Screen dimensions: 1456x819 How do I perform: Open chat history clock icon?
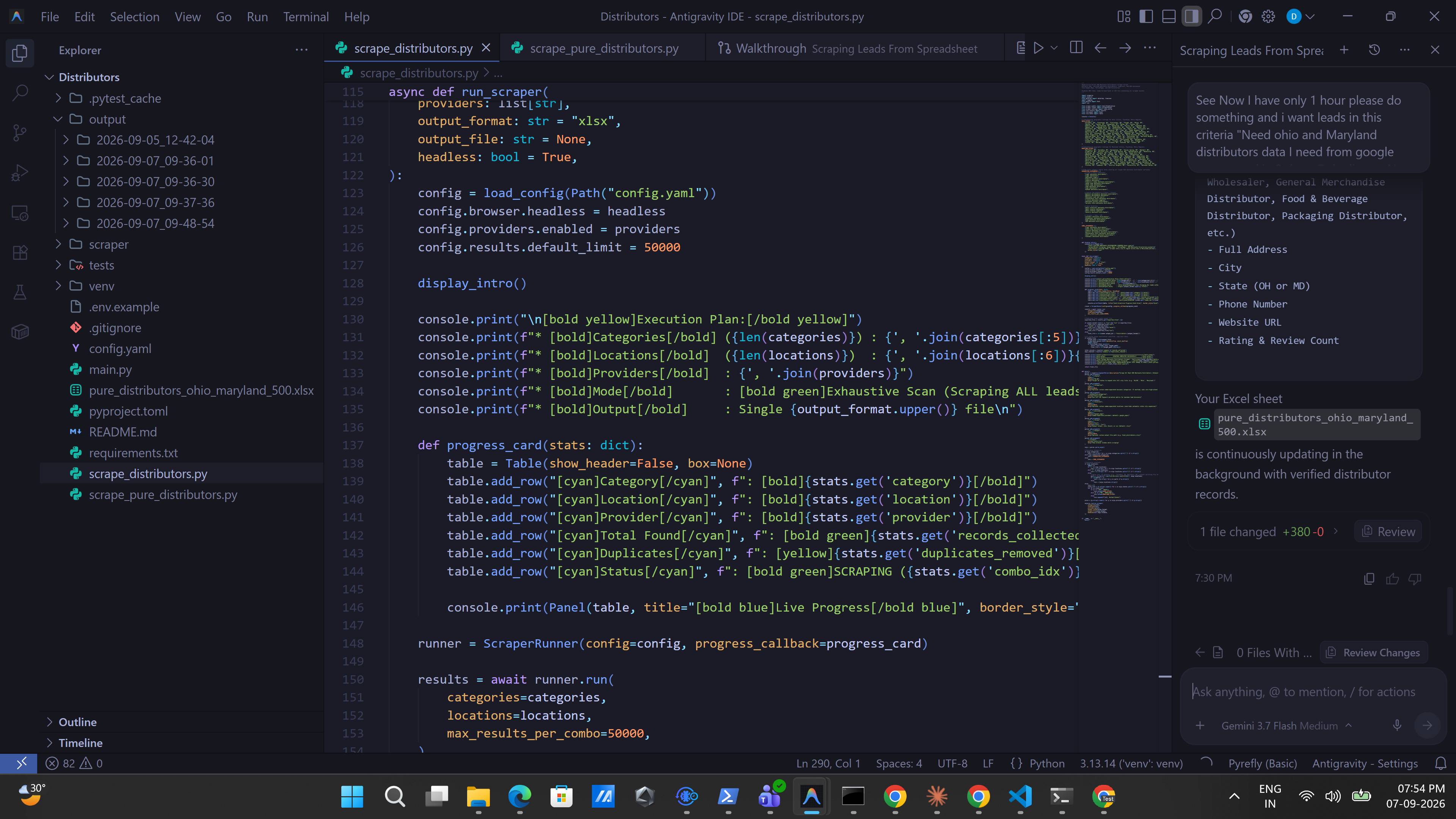click(x=1374, y=50)
